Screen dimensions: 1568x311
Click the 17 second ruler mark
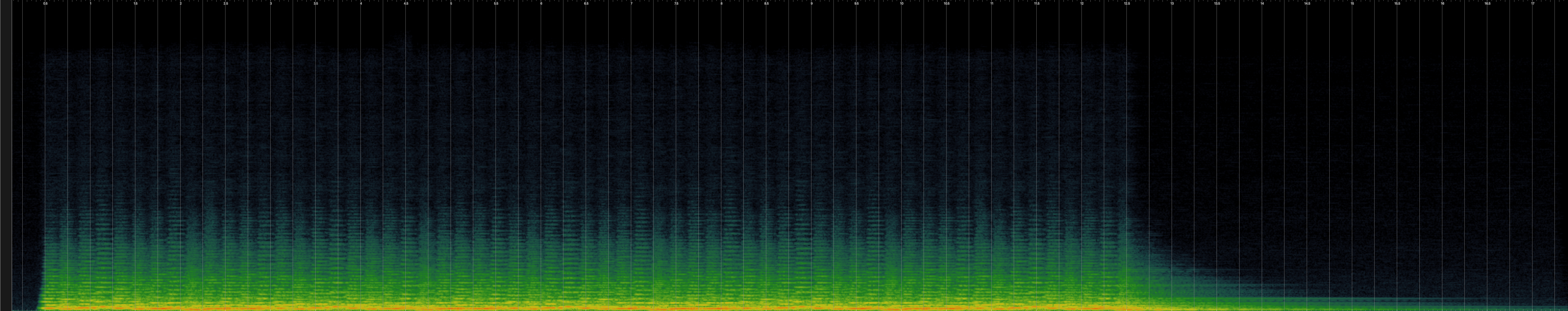coord(1532,4)
